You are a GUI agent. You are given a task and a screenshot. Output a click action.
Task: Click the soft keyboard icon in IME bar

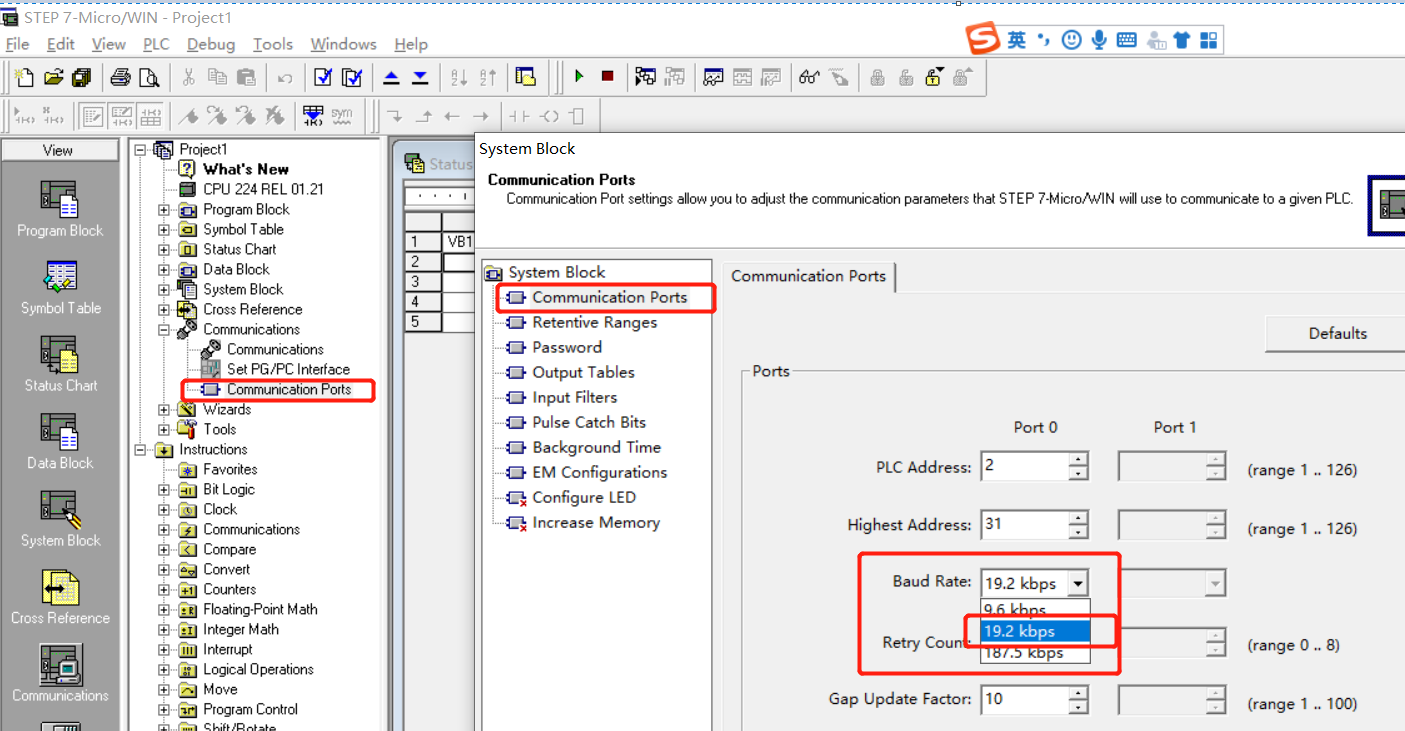pos(1126,40)
